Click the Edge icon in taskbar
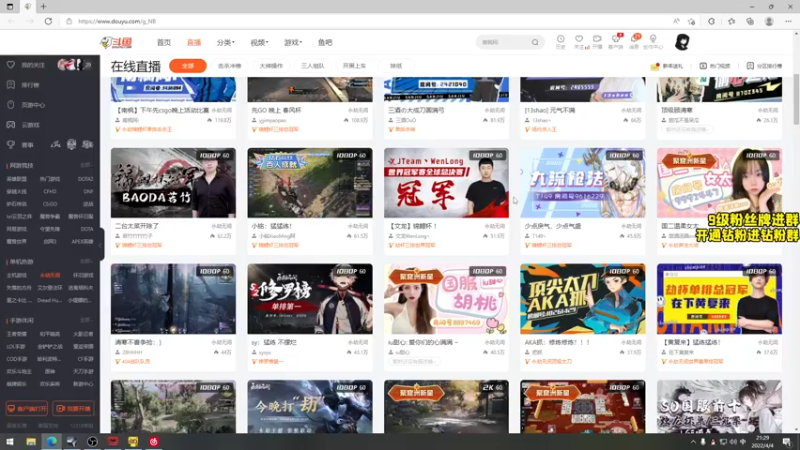 coord(52,442)
